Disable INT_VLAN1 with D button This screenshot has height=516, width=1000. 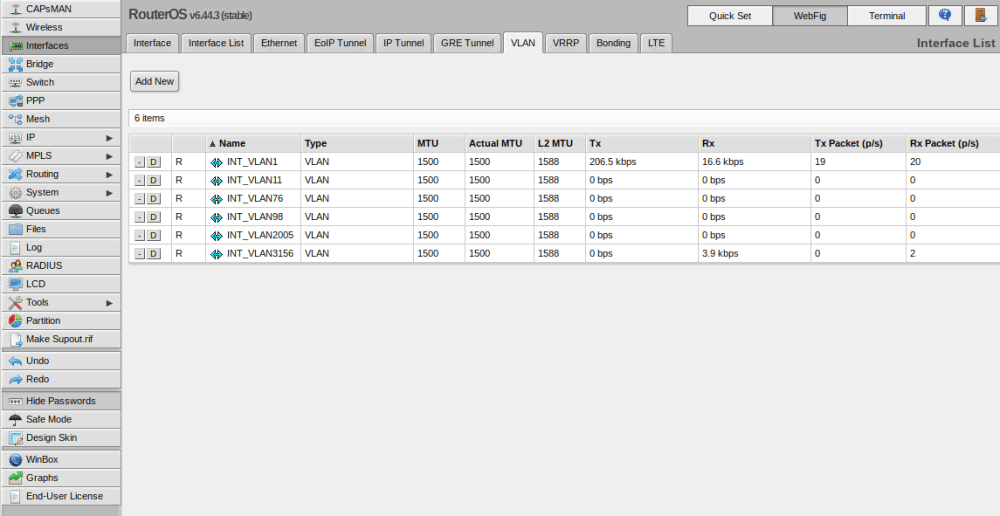[x=154, y=162]
